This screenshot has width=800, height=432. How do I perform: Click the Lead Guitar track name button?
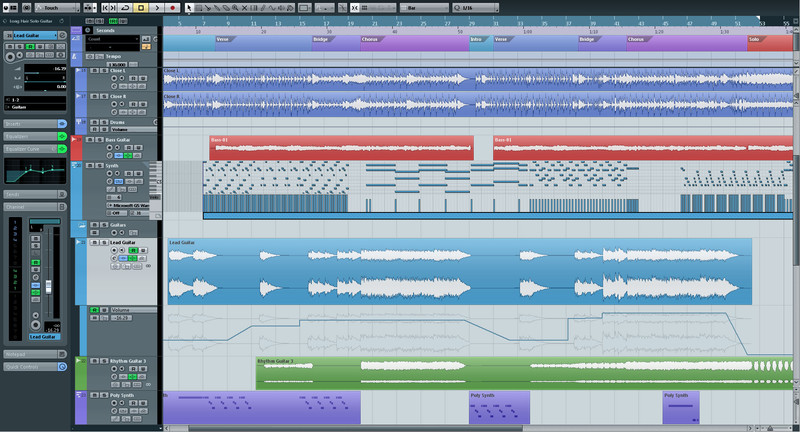(x=30, y=35)
